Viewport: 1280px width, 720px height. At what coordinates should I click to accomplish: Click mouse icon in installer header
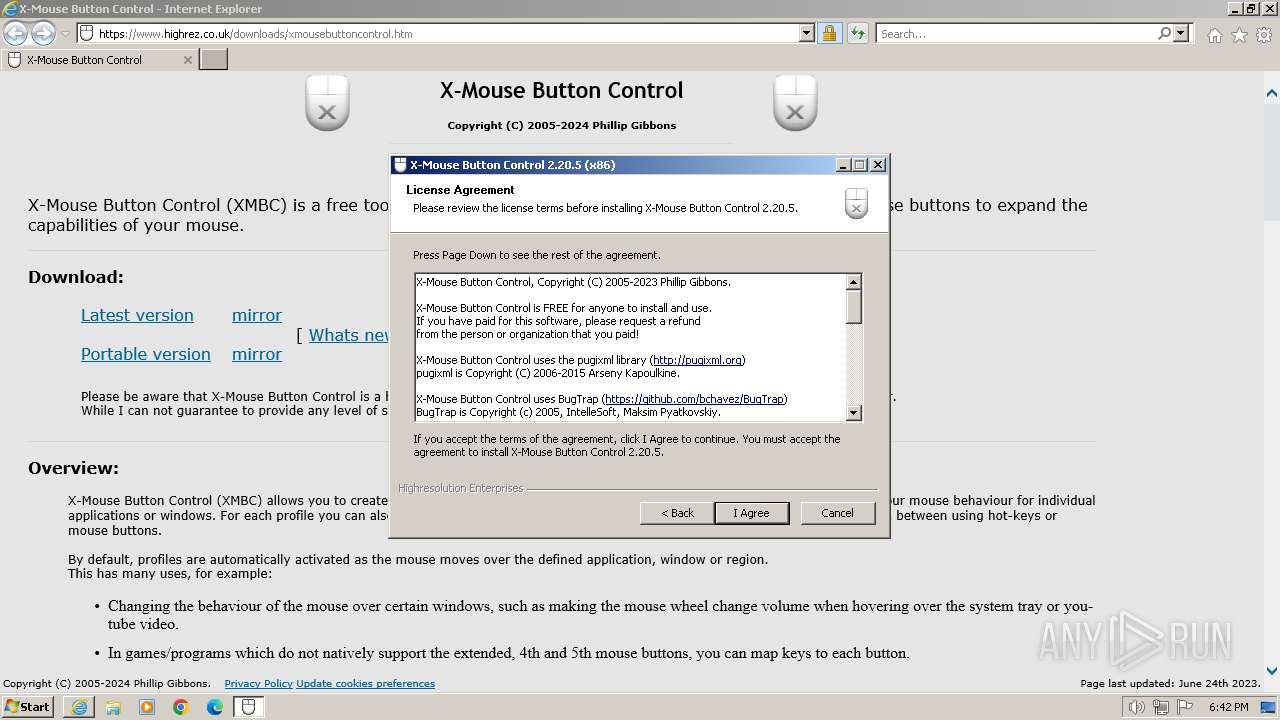[x=856, y=203]
